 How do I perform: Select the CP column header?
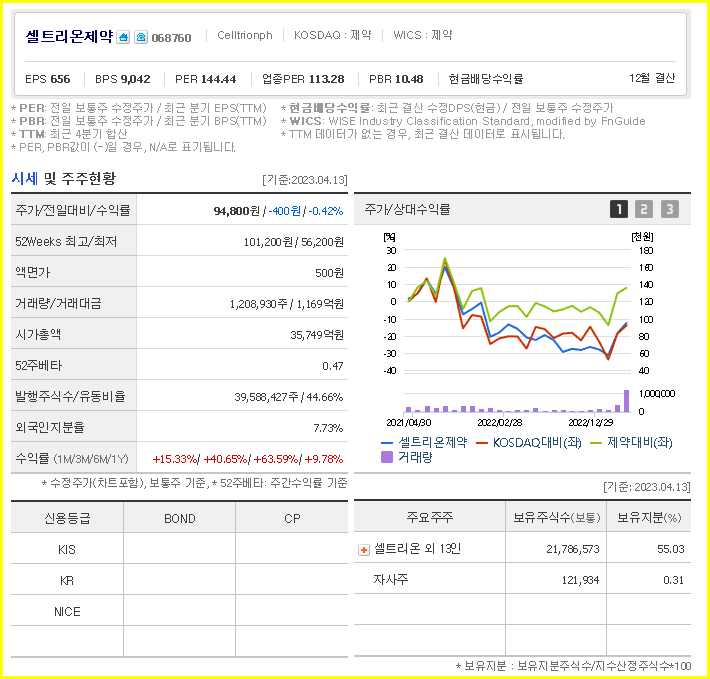[x=292, y=519]
